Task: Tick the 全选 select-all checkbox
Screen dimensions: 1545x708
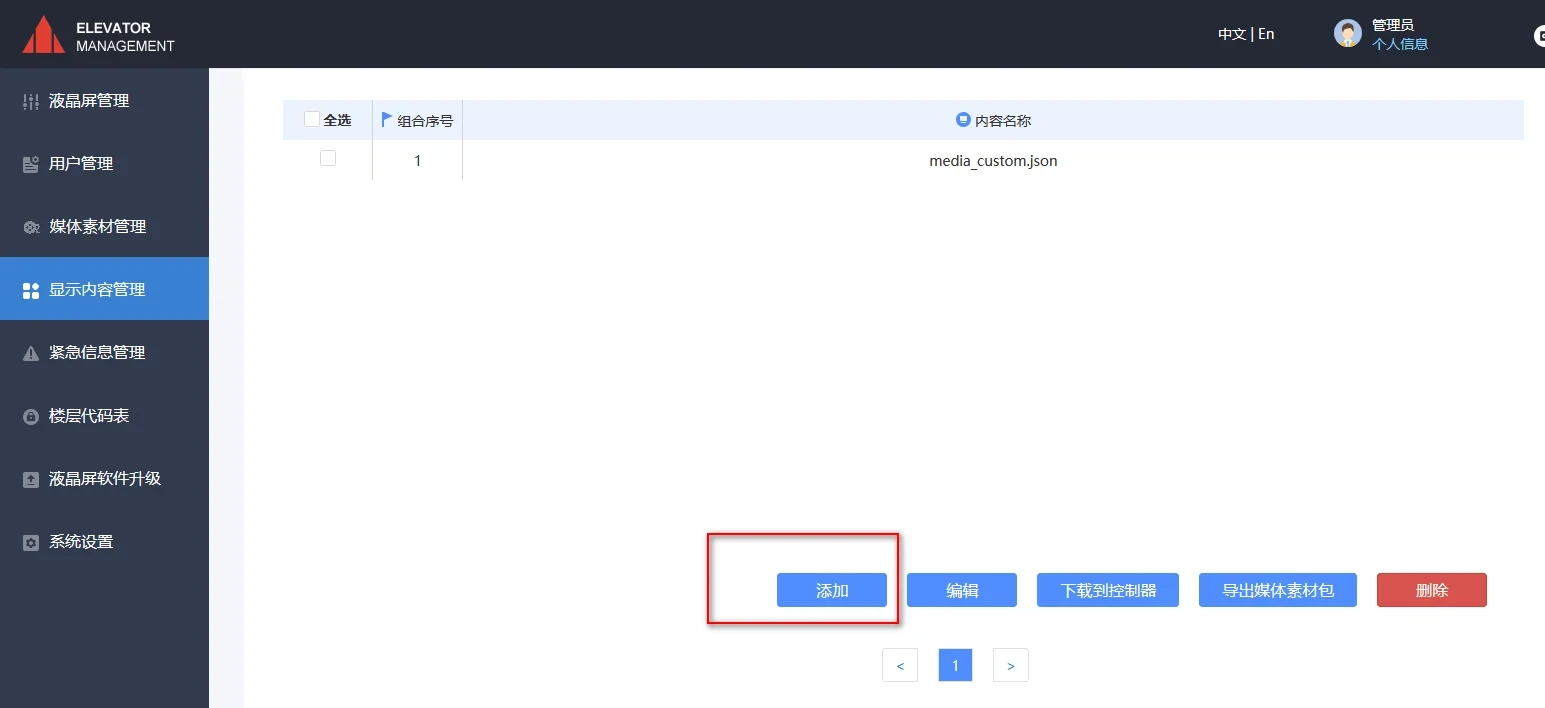Action: click(312, 120)
